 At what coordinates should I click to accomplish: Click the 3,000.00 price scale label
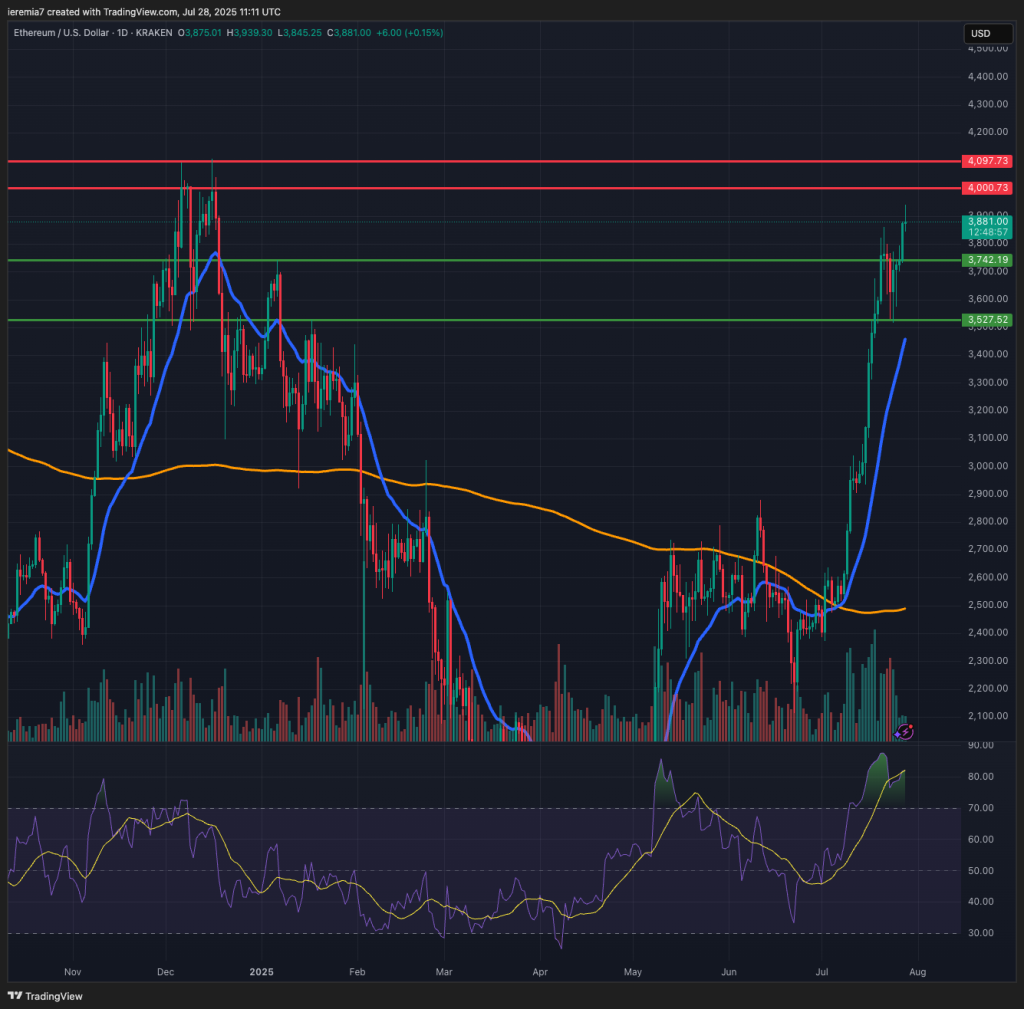point(987,466)
